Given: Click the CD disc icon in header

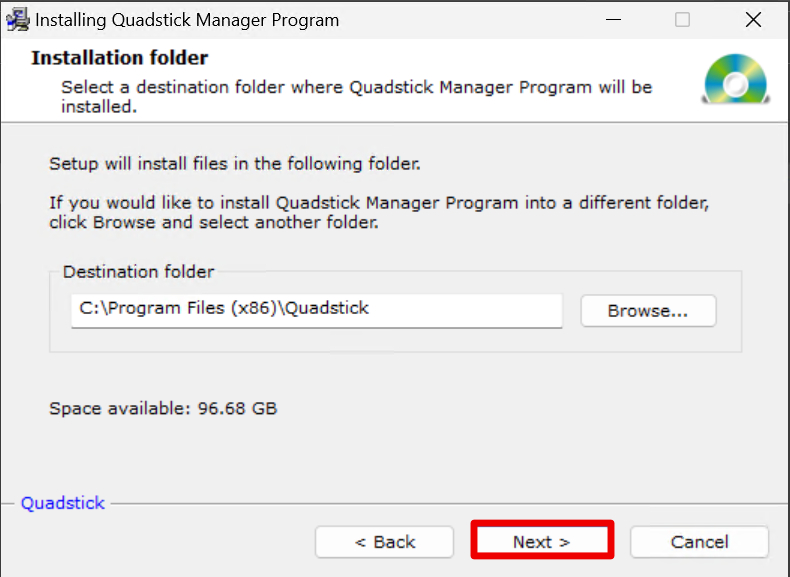Looking at the screenshot, I should pyautogui.click(x=735, y=78).
